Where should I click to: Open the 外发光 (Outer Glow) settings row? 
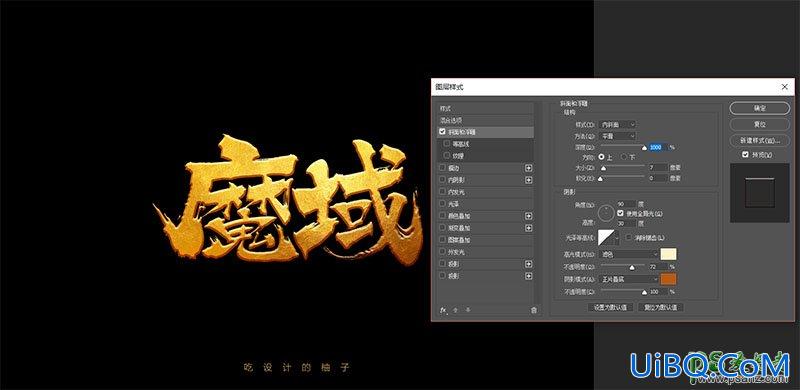coord(486,252)
